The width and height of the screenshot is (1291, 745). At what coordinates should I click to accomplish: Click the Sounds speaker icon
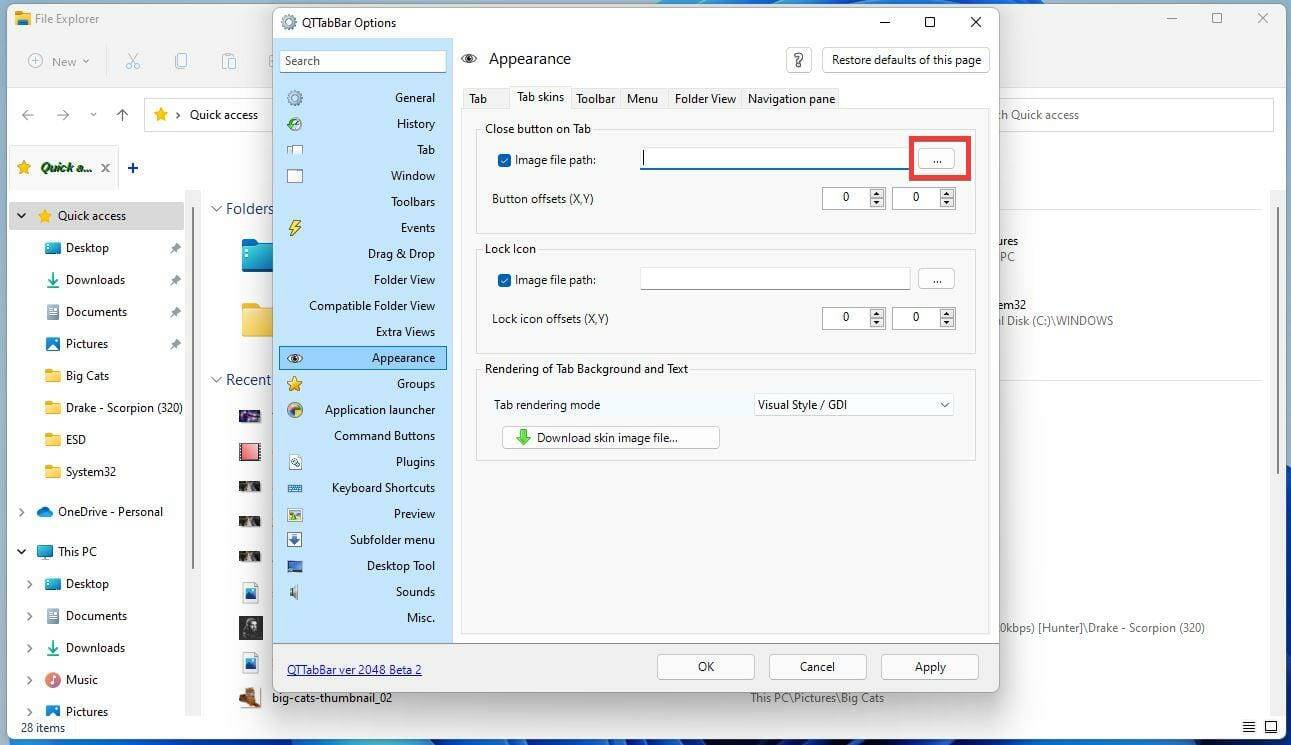click(295, 591)
